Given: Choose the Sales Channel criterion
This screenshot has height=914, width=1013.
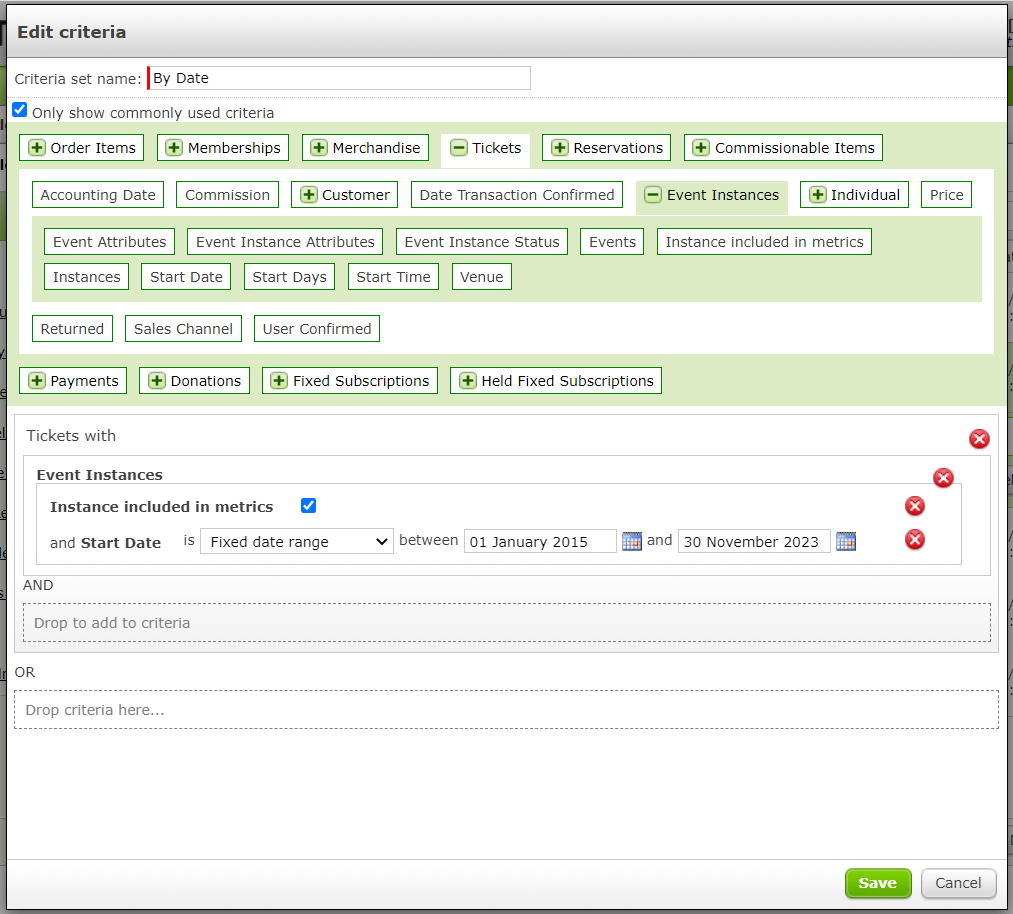Looking at the screenshot, I should click(183, 328).
